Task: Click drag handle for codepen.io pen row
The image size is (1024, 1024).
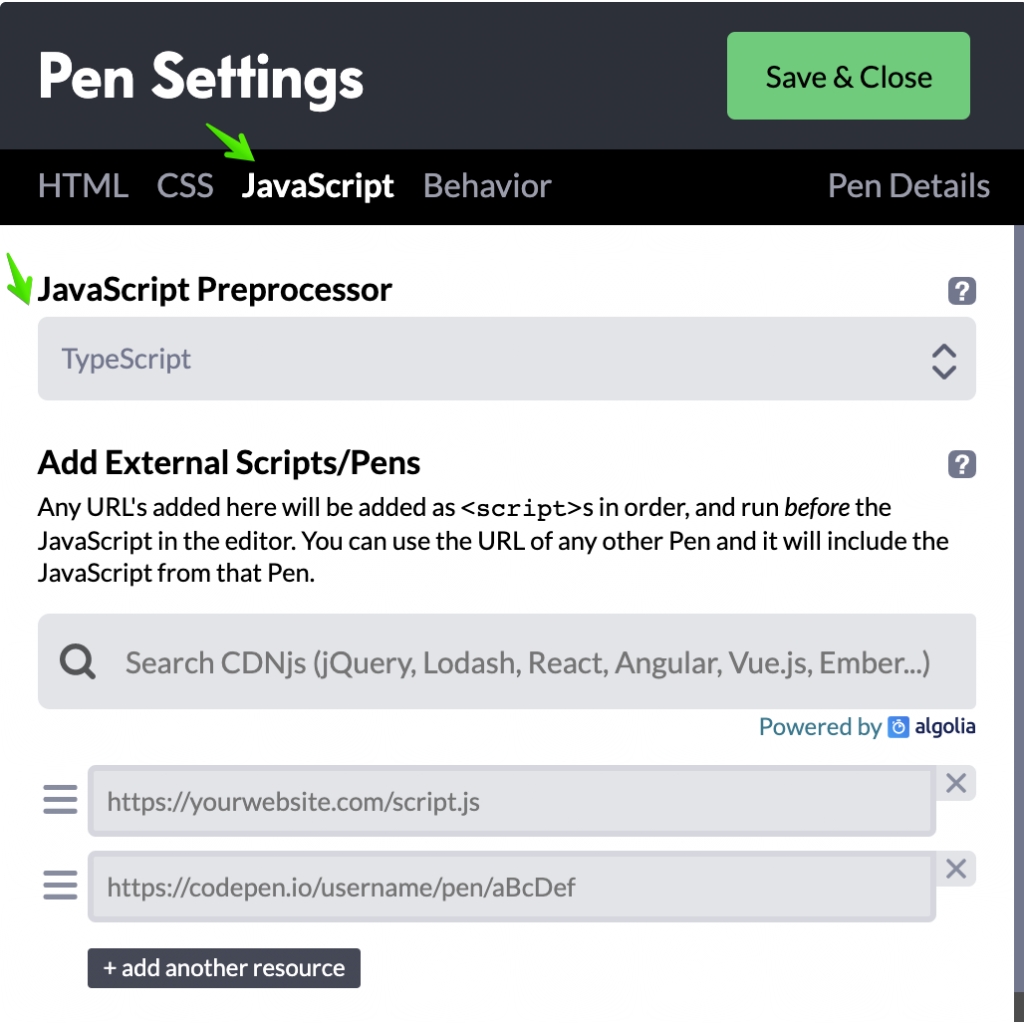Action: coord(60,885)
